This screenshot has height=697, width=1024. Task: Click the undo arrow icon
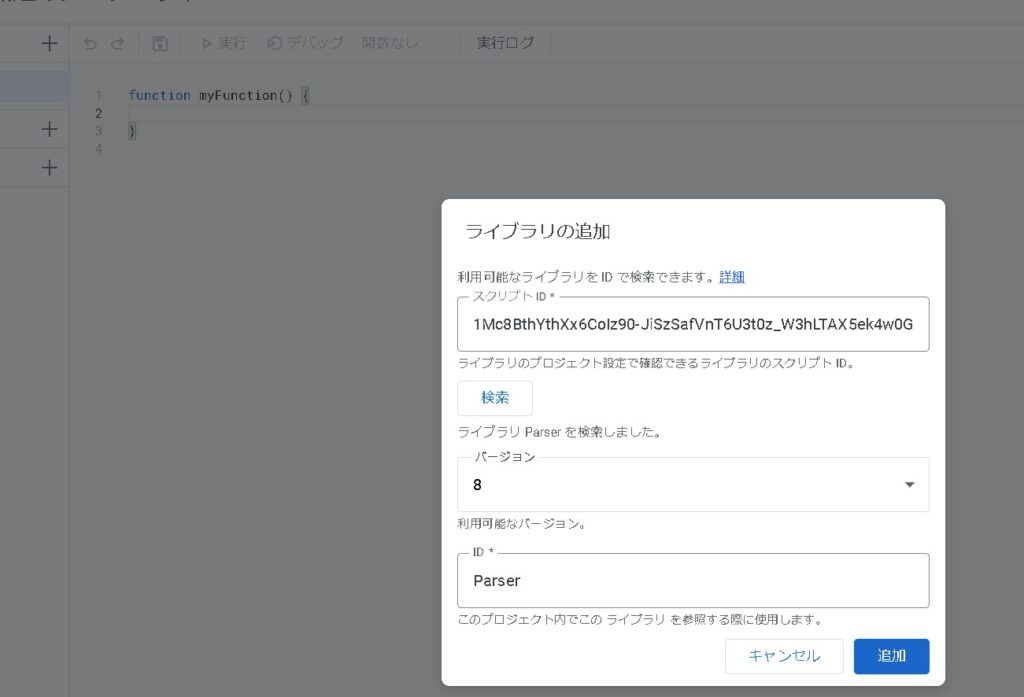click(90, 43)
